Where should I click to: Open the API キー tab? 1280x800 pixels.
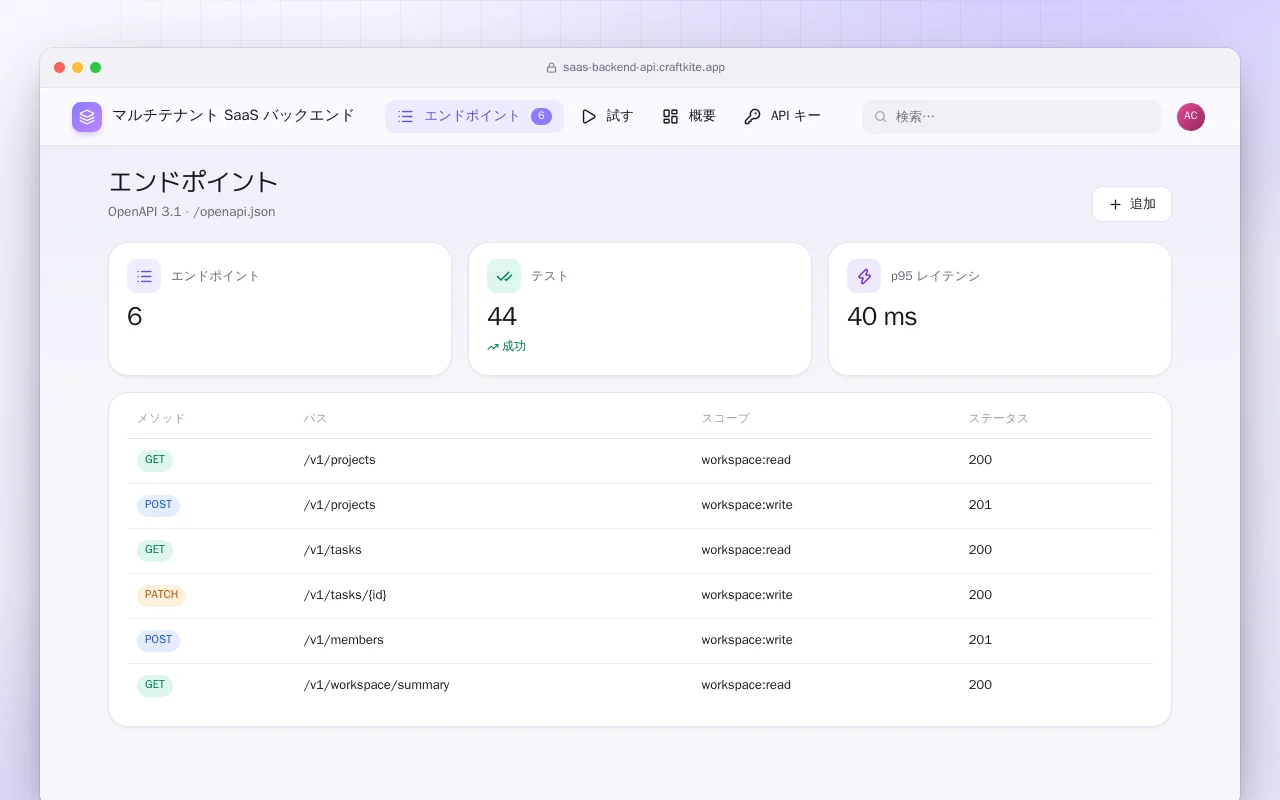pyautogui.click(x=783, y=117)
